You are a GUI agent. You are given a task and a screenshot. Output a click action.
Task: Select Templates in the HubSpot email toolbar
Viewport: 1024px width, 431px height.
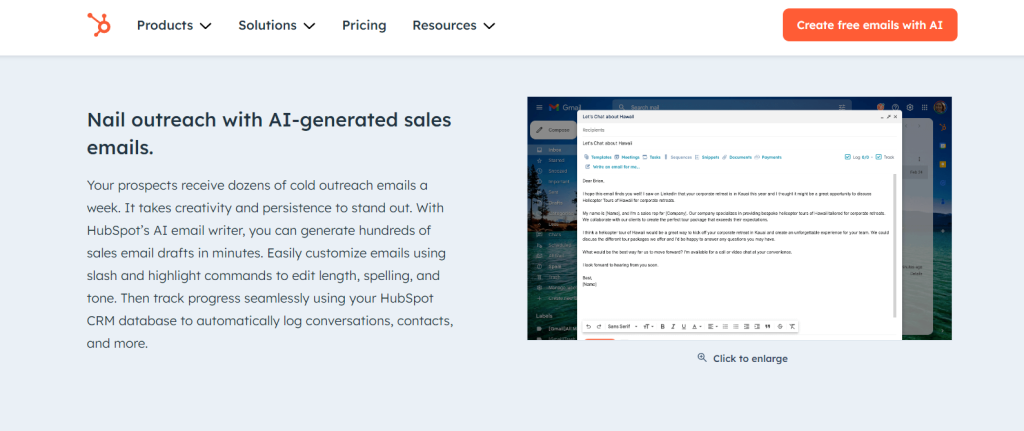pos(600,157)
